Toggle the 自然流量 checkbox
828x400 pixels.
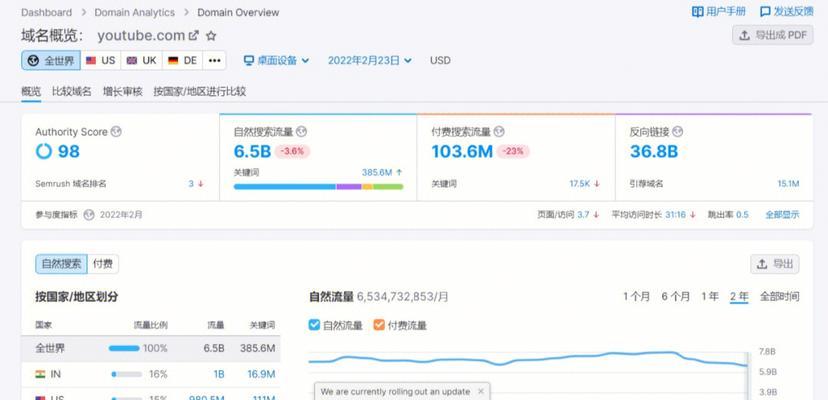click(x=314, y=324)
